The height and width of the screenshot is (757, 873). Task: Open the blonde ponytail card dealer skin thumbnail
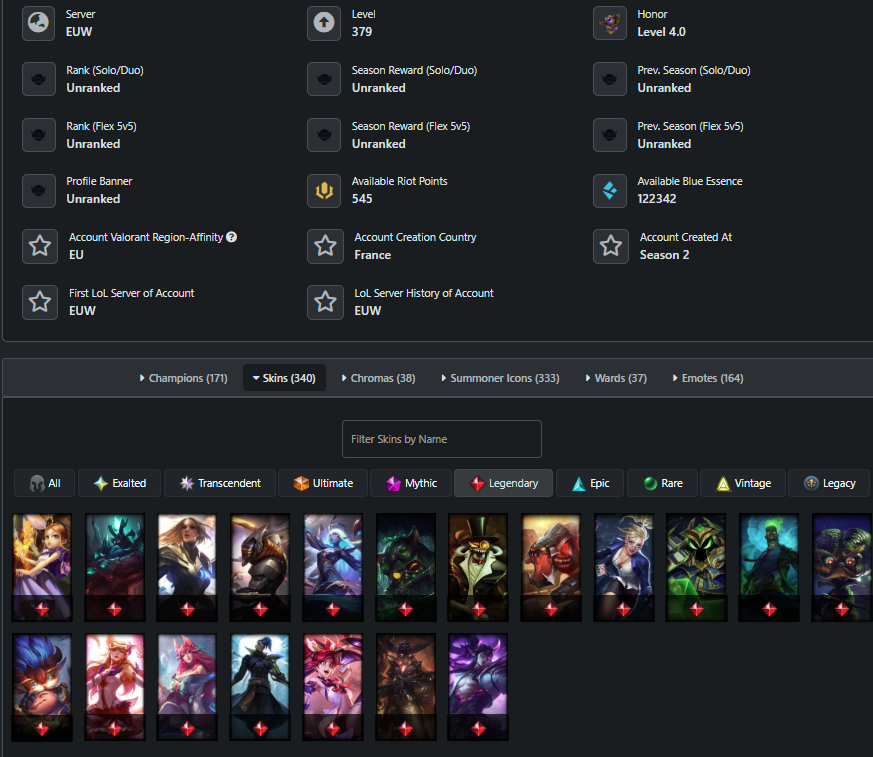[624, 567]
